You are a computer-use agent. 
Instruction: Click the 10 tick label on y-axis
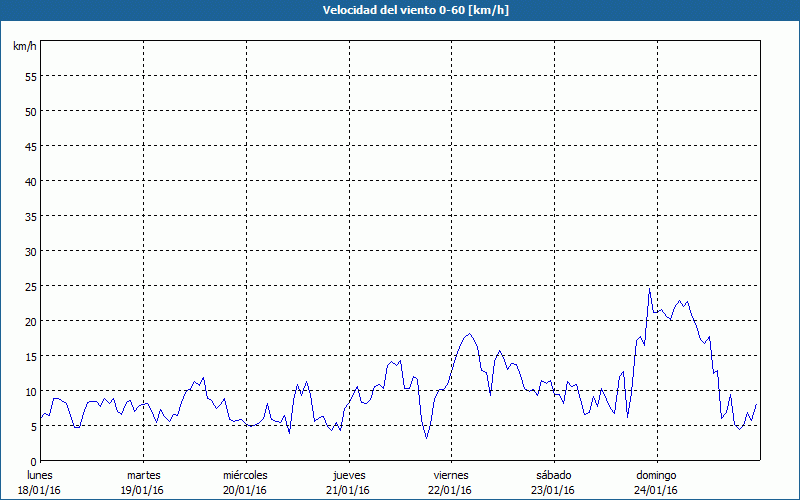31,391
